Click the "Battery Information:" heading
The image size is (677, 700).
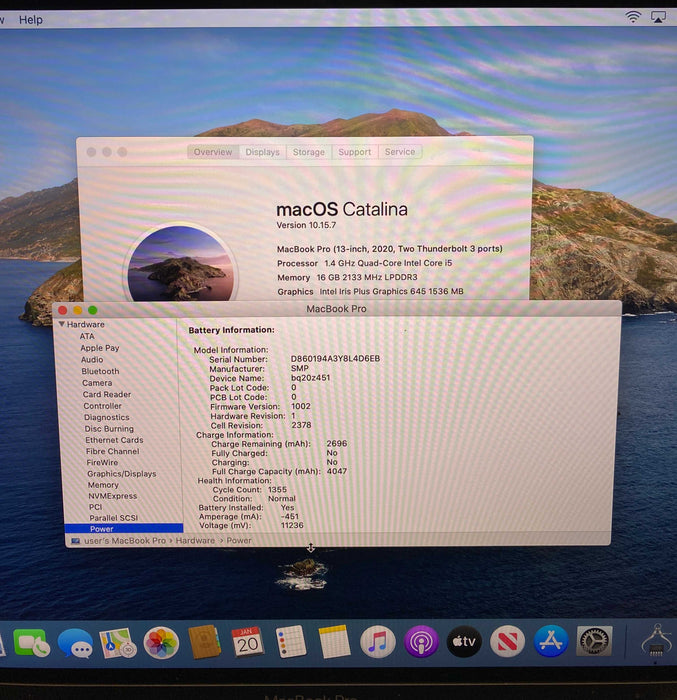pyautogui.click(x=231, y=330)
